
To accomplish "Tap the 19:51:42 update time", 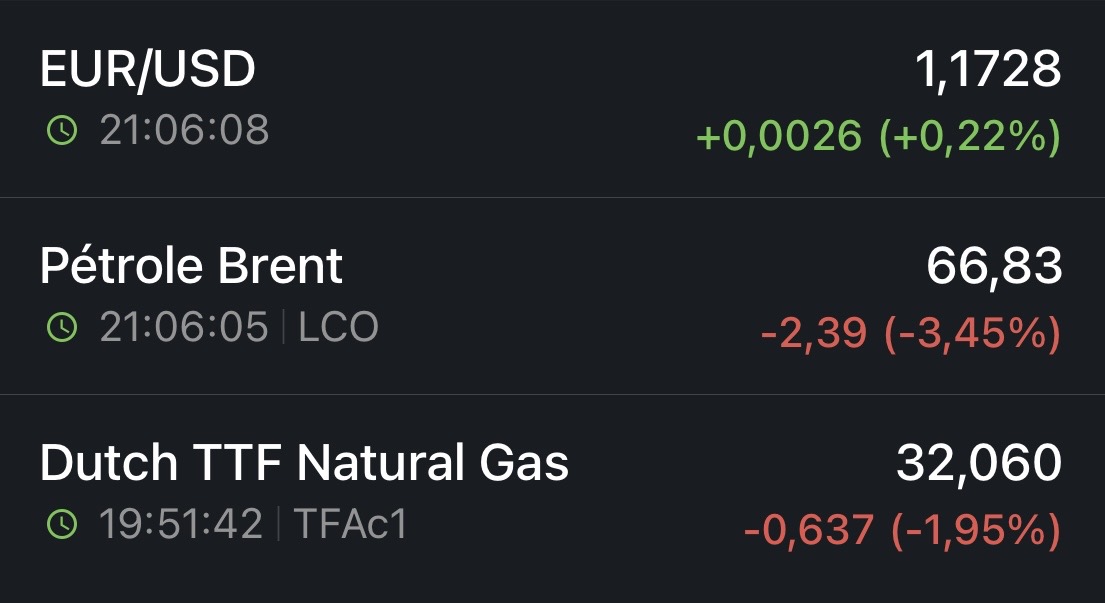I will tap(181, 524).
